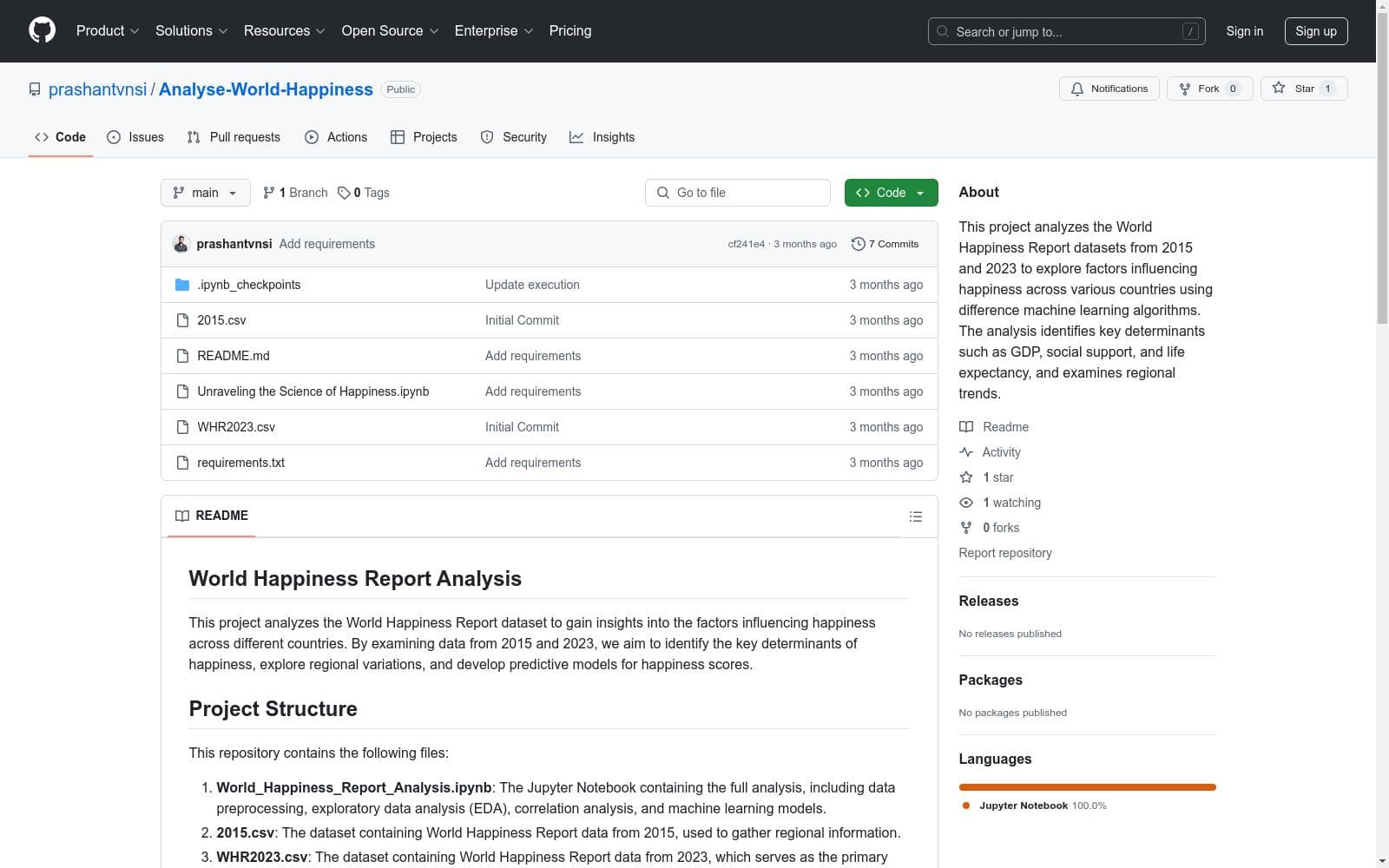Click the branch icon next to 1 Branch
1389x868 pixels.
pyautogui.click(x=269, y=193)
